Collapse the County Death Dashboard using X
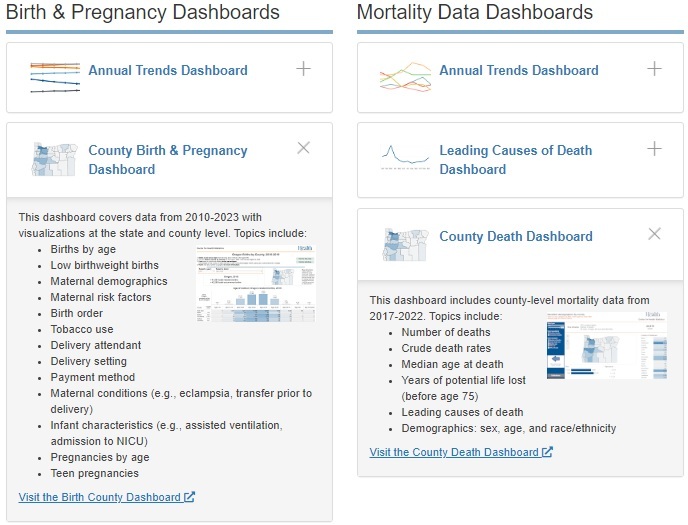 coord(655,234)
